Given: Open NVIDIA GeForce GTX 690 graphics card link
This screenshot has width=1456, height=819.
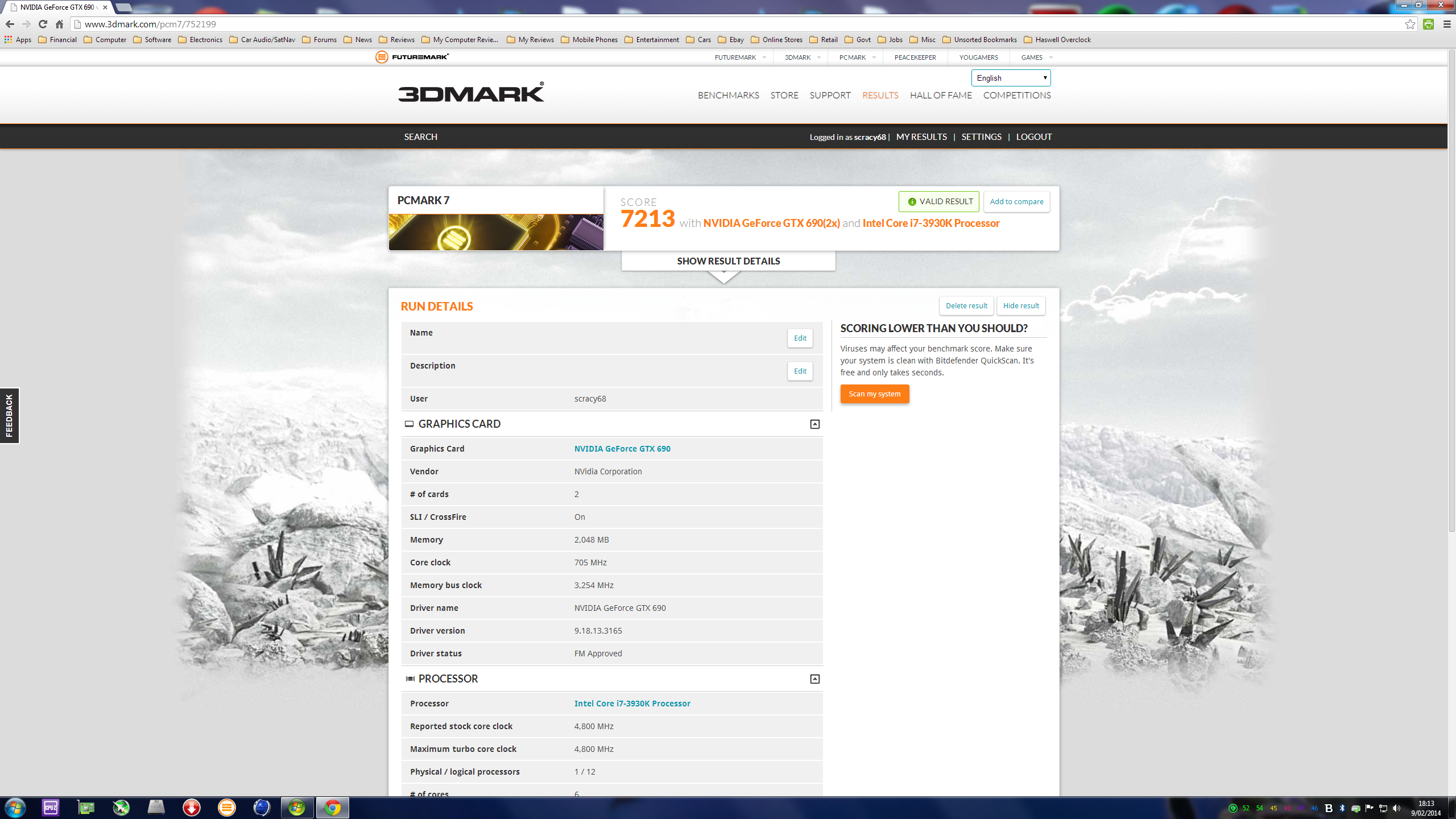Looking at the screenshot, I should (622, 448).
